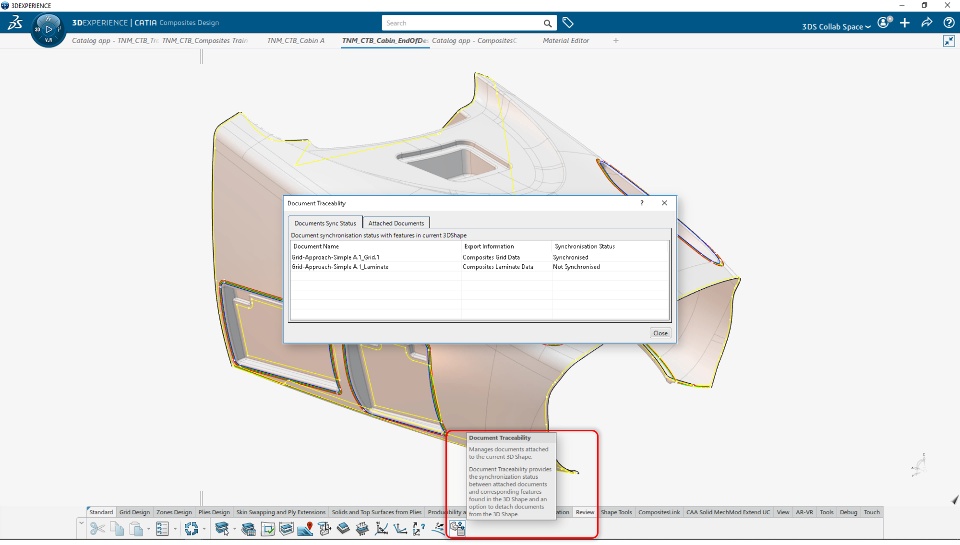Open the properties list icon

coord(162,528)
